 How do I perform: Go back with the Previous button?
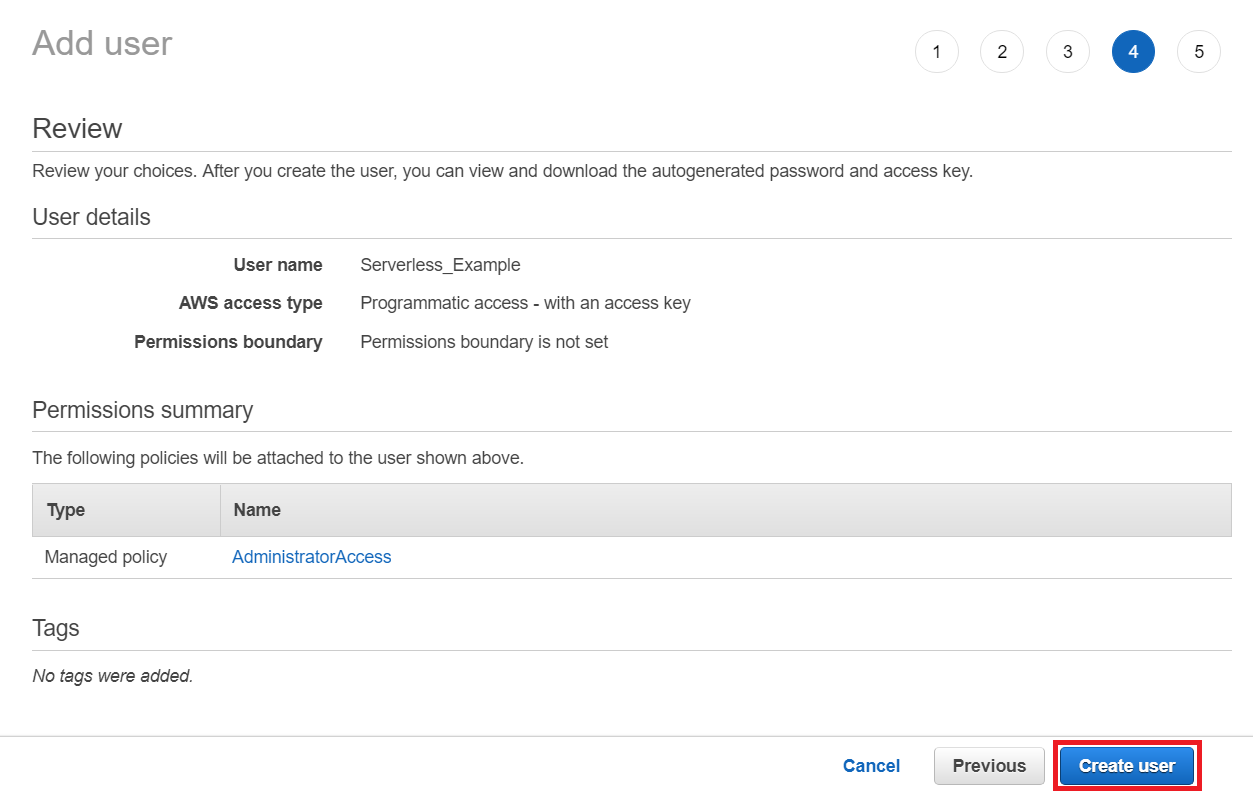989,766
